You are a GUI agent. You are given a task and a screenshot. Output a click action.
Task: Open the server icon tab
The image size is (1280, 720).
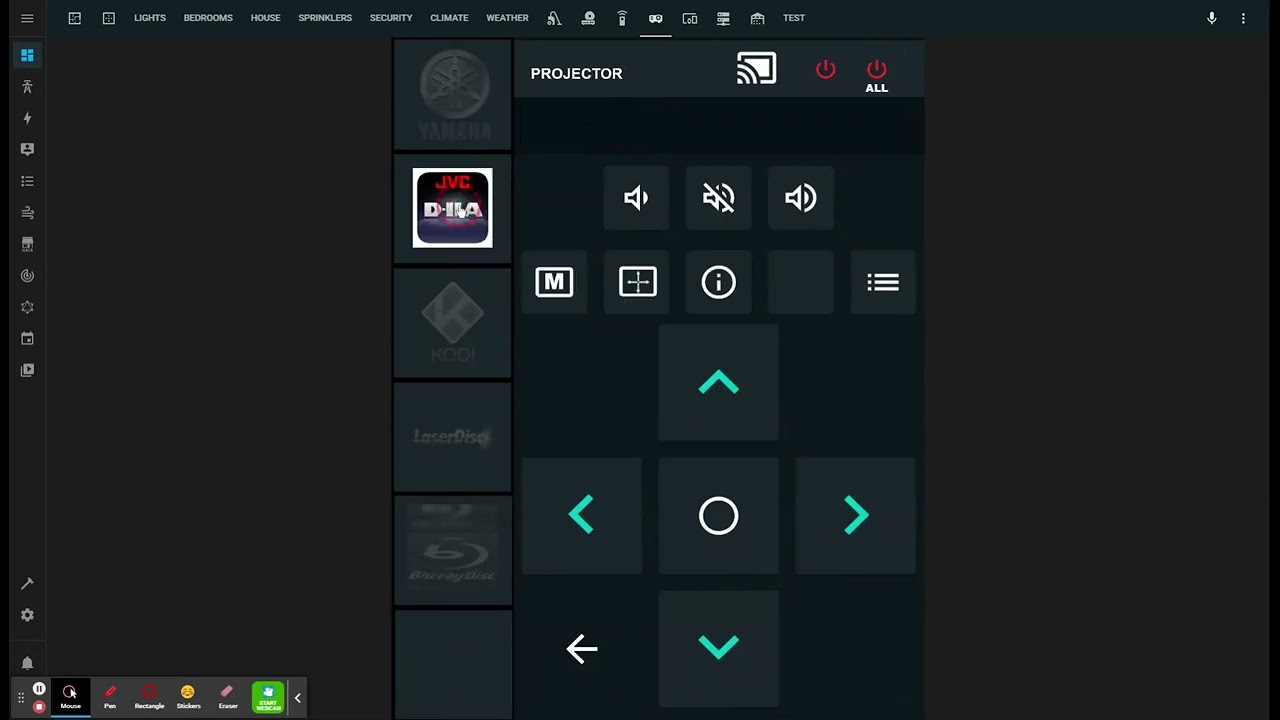(x=723, y=18)
